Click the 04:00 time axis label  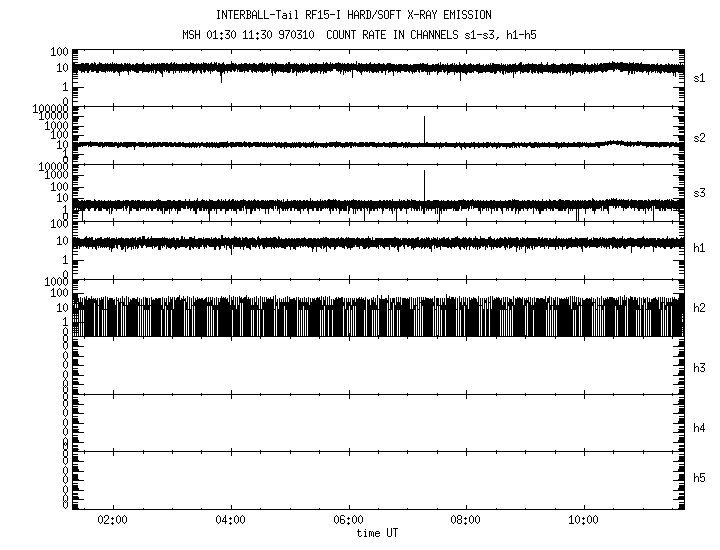[x=231, y=520]
